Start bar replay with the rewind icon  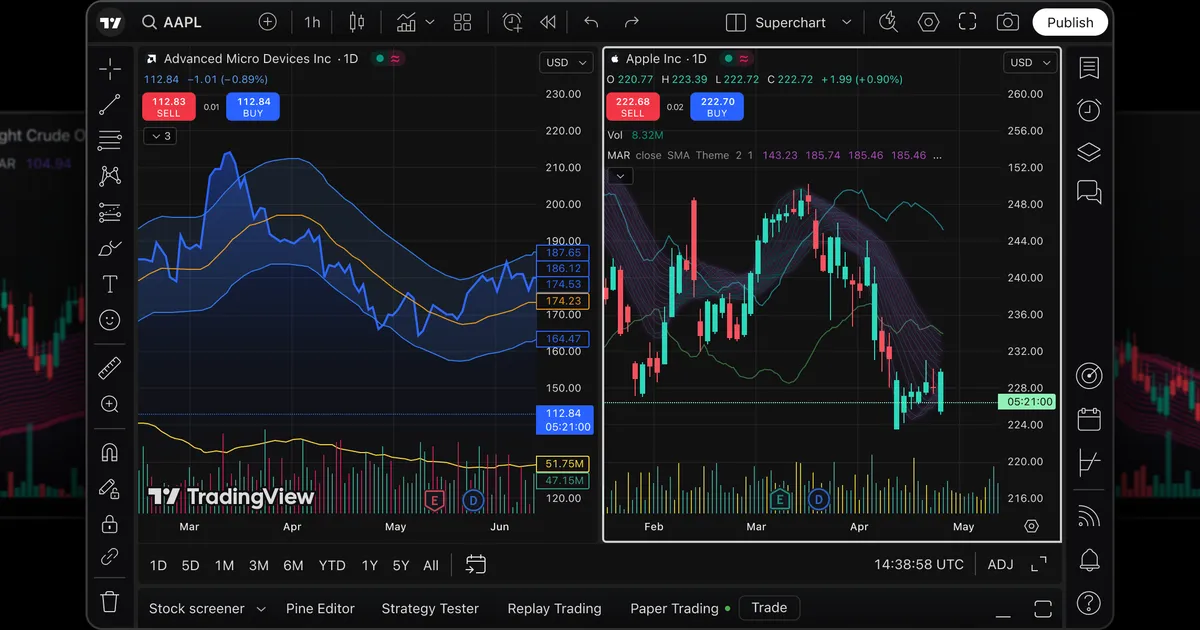547,22
